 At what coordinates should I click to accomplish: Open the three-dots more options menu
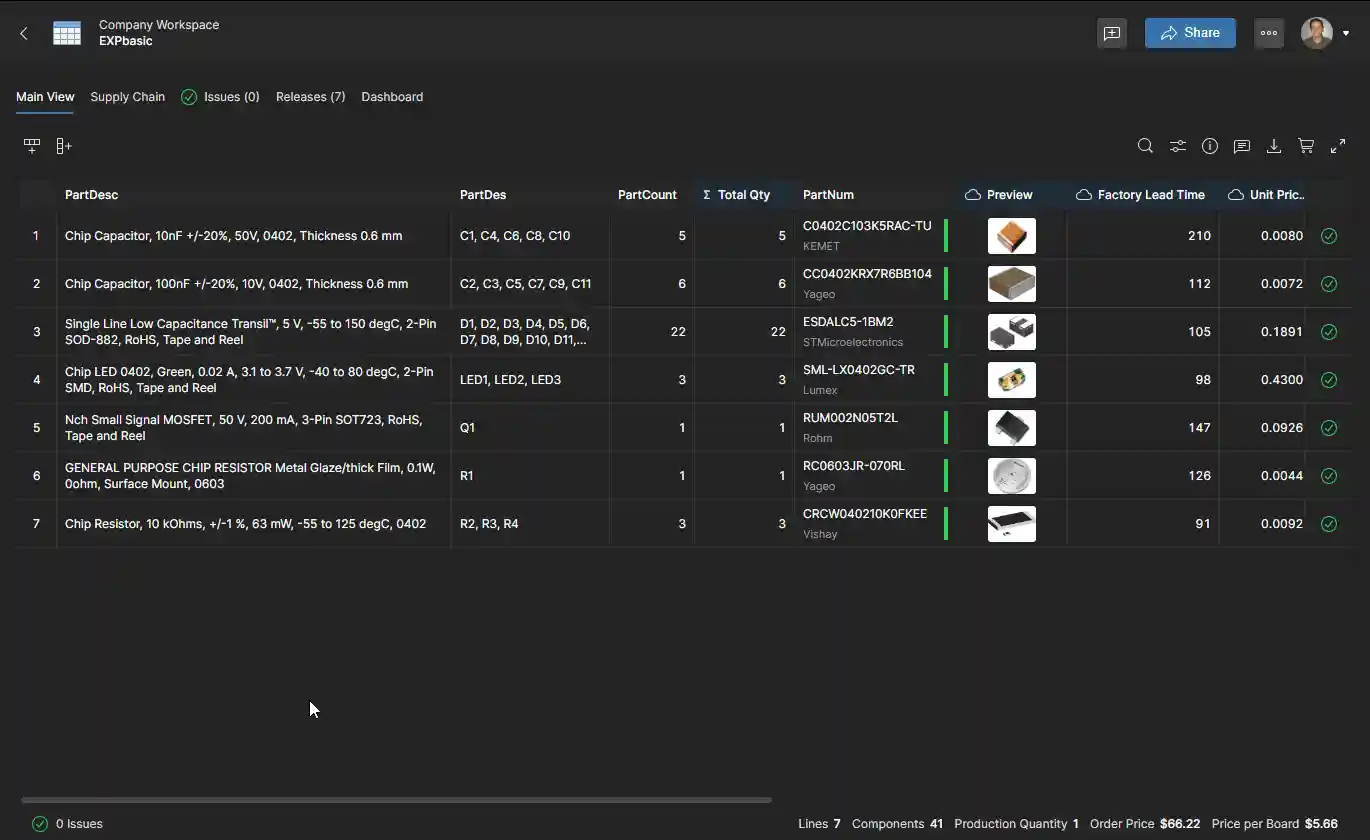click(x=1269, y=33)
